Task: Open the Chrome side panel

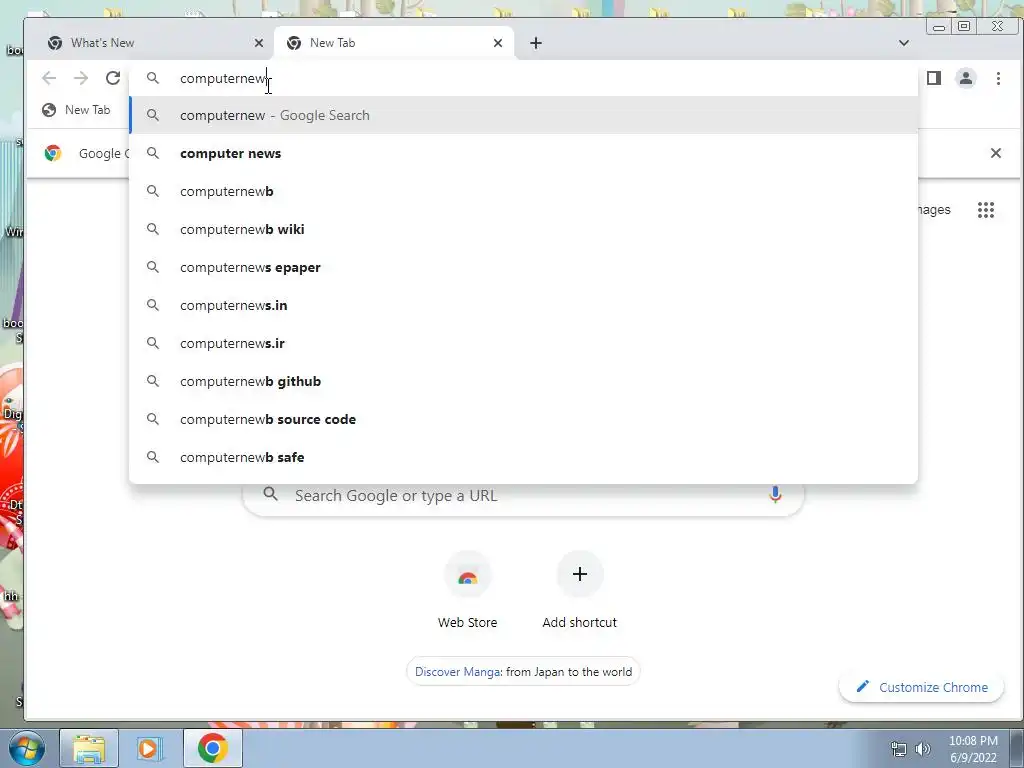Action: pos(934,78)
